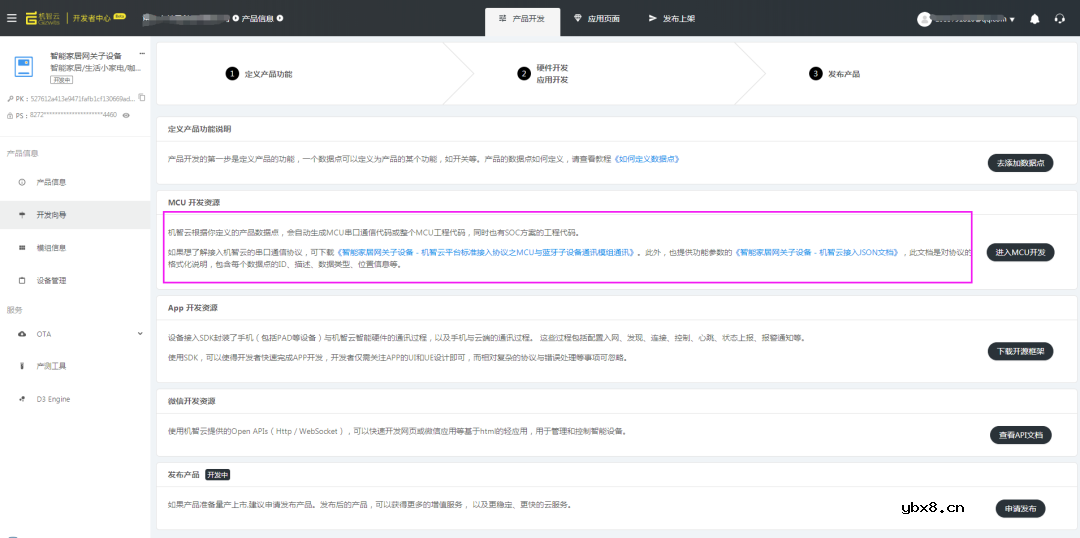Click the 去添加数据点 button
The image size is (1080, 538).
click(x=1021, y=163)
